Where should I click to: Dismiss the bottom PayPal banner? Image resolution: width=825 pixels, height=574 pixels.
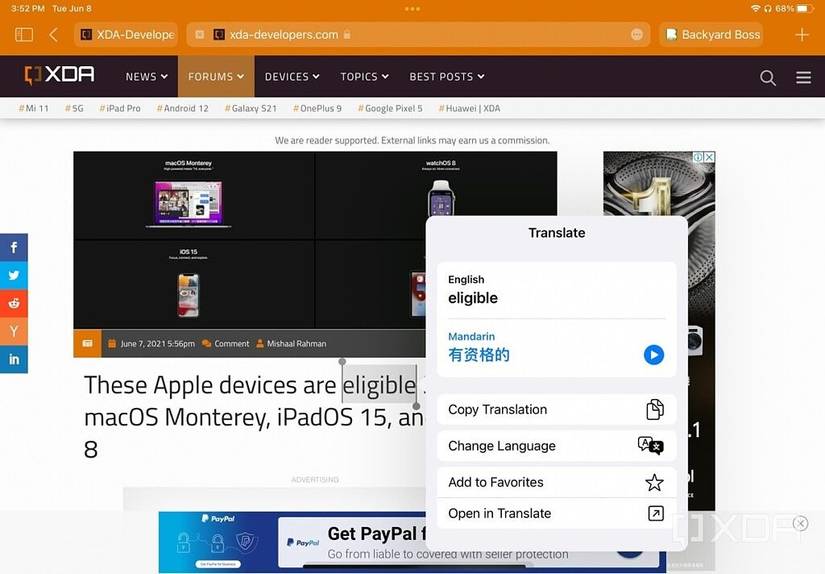[x=800, y=523]
